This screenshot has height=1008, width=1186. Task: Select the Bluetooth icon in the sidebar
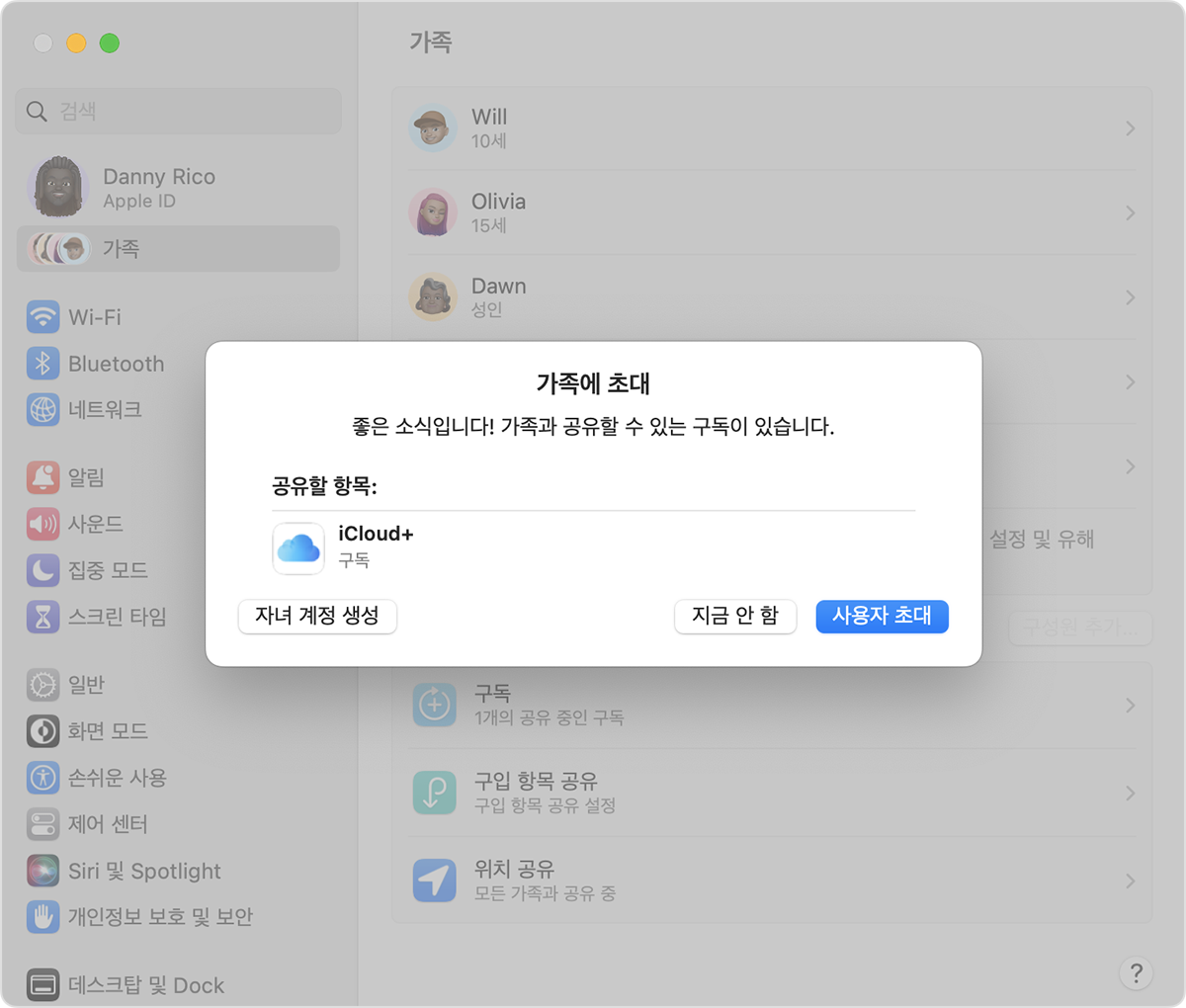point(43,364)
